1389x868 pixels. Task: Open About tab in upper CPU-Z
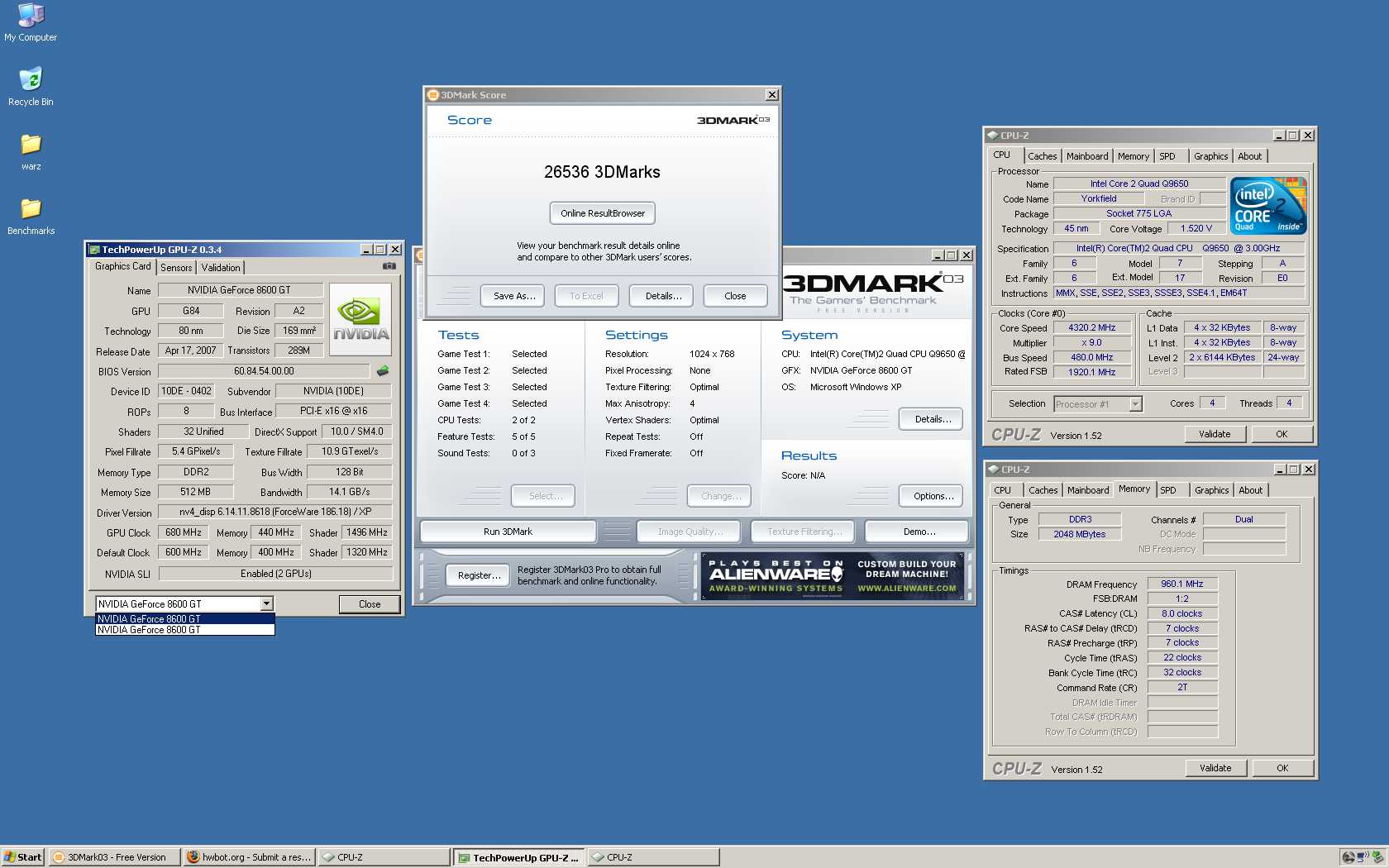1250,156
